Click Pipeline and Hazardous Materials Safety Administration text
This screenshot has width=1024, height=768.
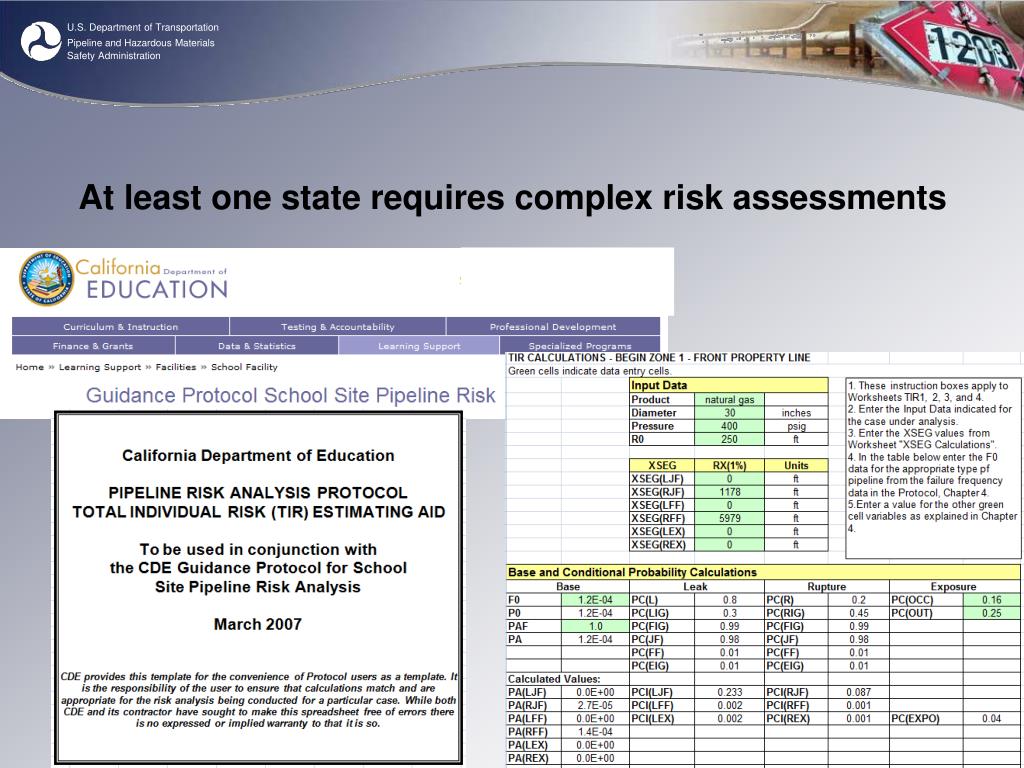click(x=140, y=49)
